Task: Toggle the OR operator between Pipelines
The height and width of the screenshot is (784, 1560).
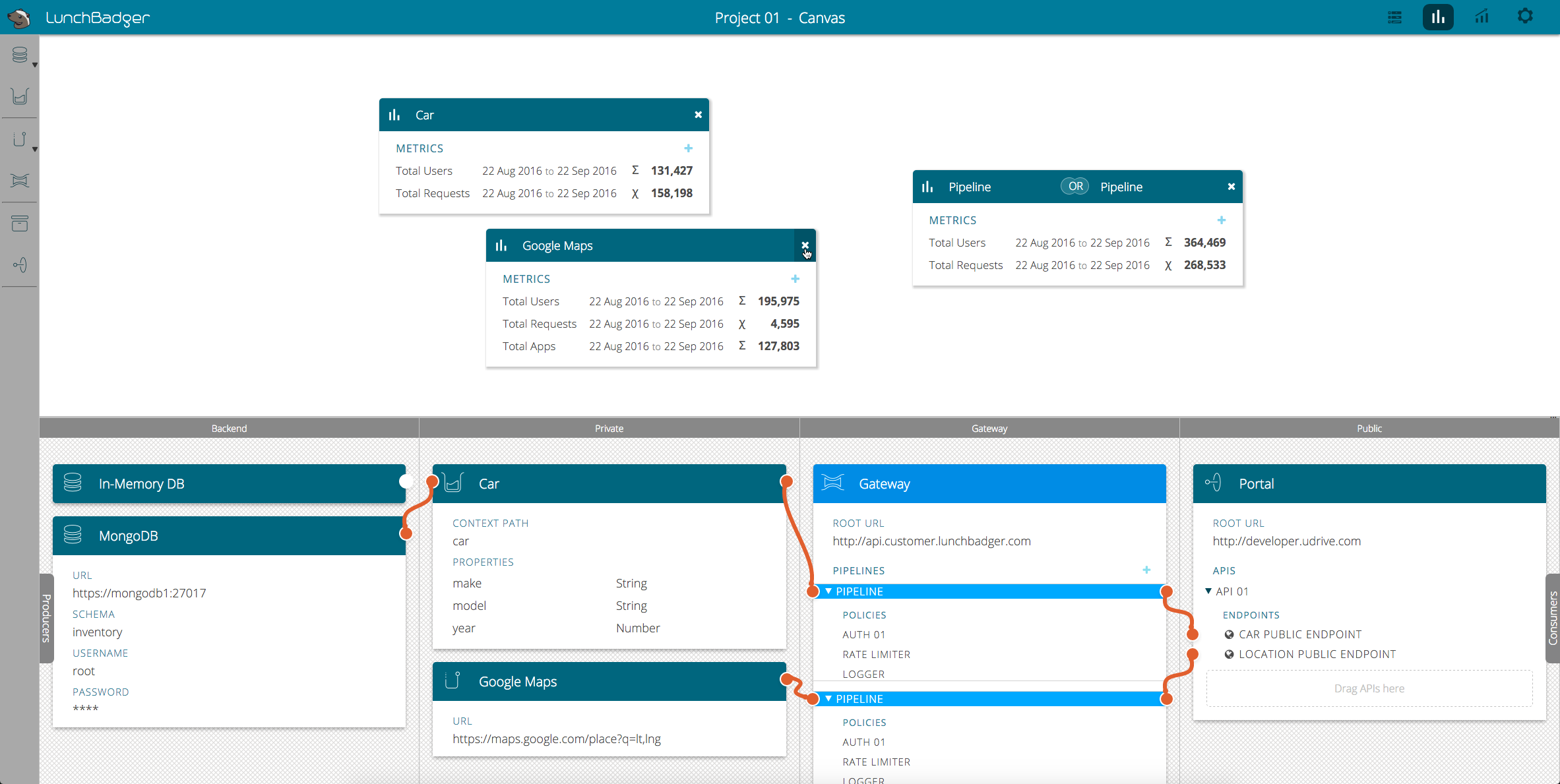Action: tap(1075, 187)
